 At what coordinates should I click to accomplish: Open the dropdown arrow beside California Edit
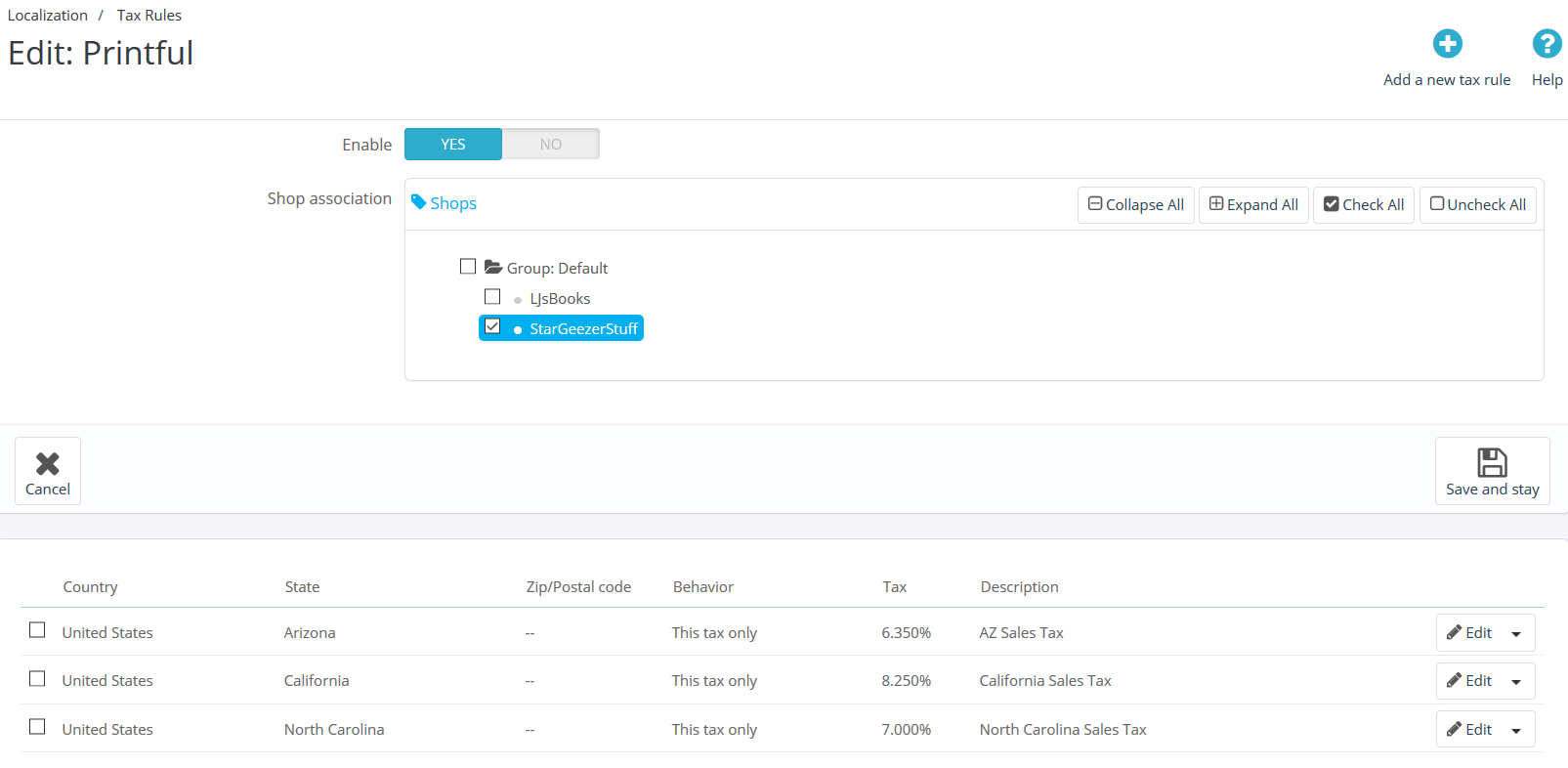1516,682
